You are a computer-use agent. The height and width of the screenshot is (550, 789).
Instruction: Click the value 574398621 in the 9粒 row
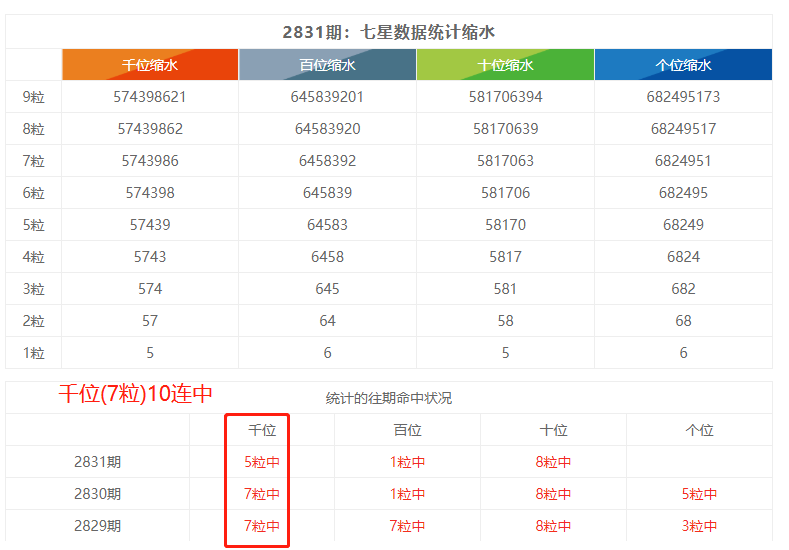tap(150, 97)
